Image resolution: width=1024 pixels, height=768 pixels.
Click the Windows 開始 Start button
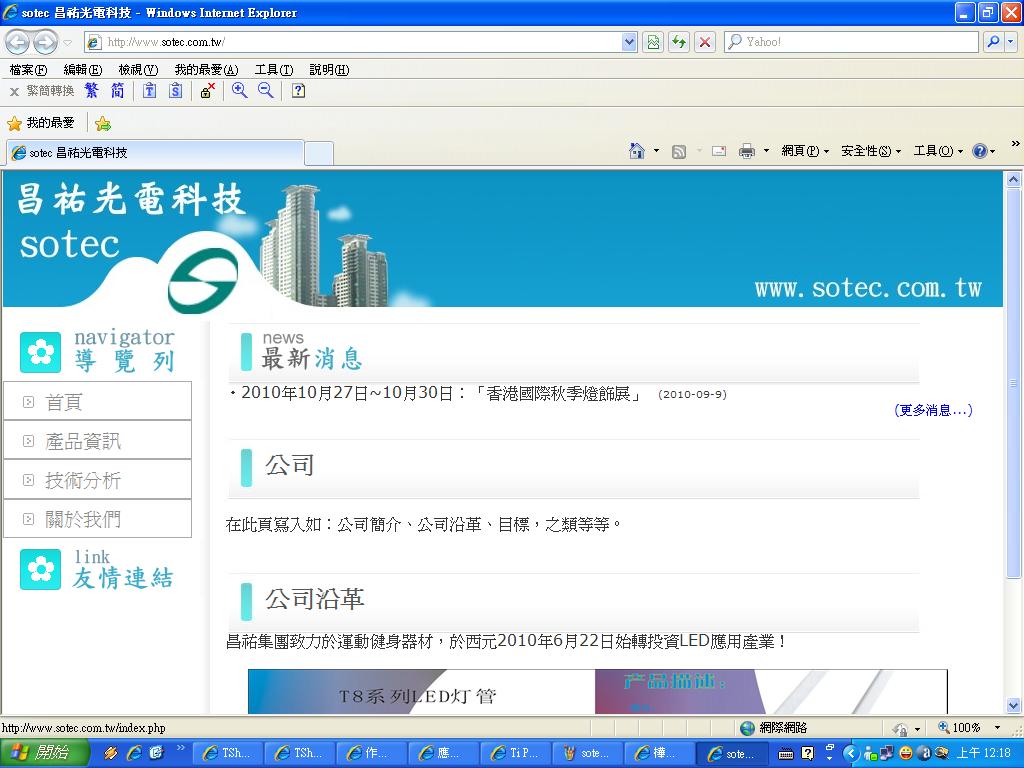[x=44, y=753]
